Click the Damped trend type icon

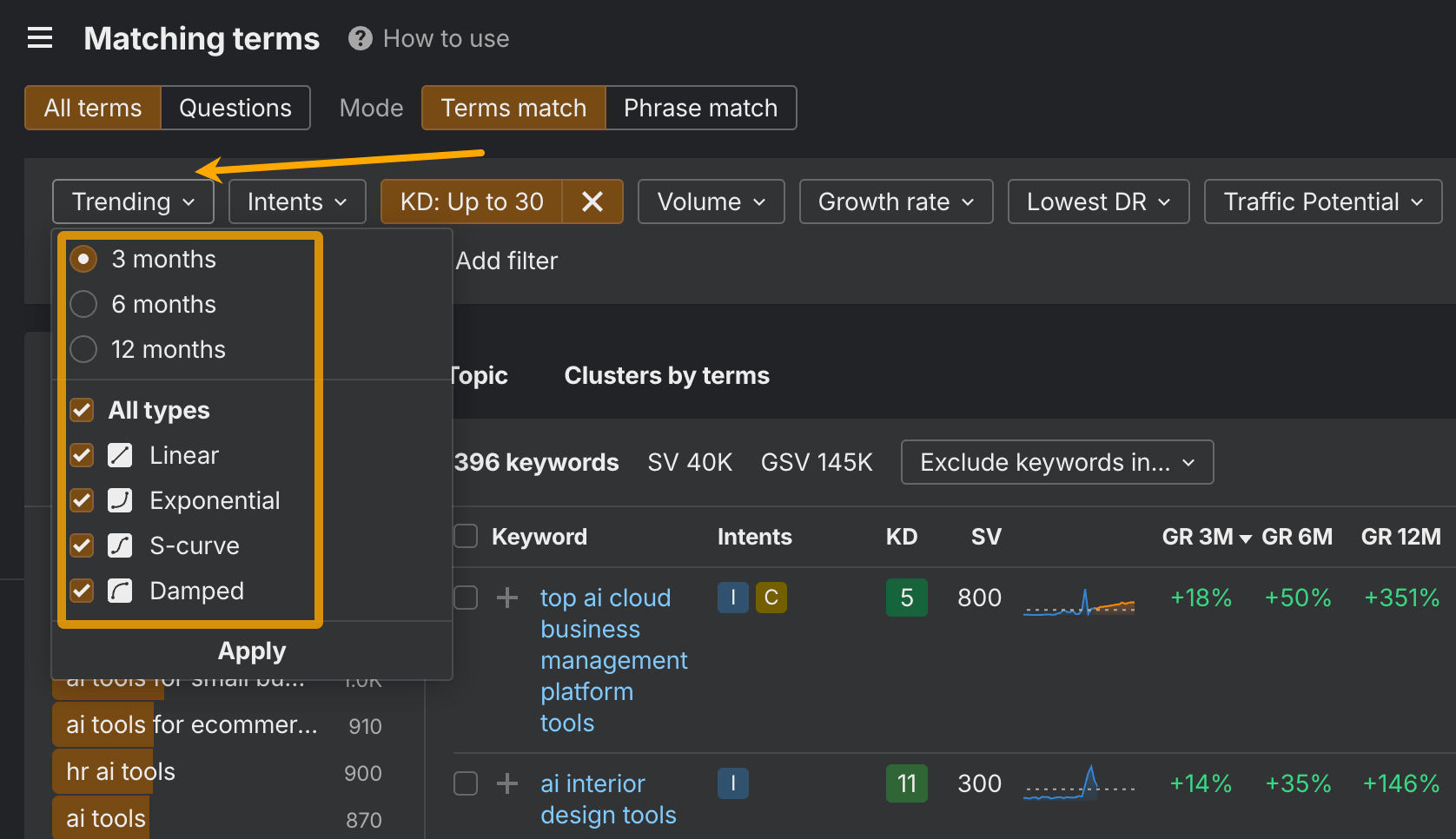(x=120, y=591)
